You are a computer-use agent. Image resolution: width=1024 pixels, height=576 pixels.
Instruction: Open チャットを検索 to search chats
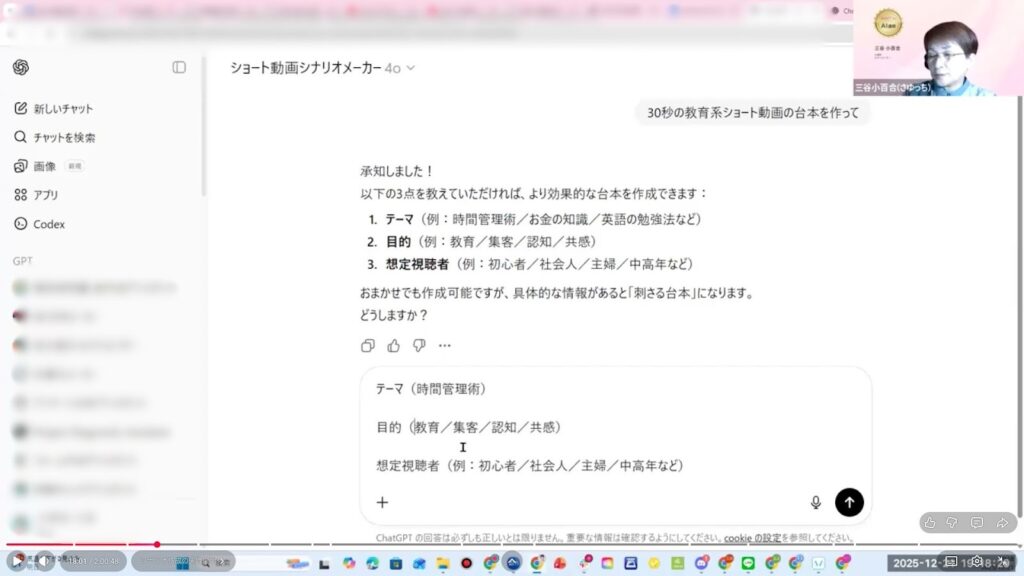pyautogui.click(x=64, y=137)
